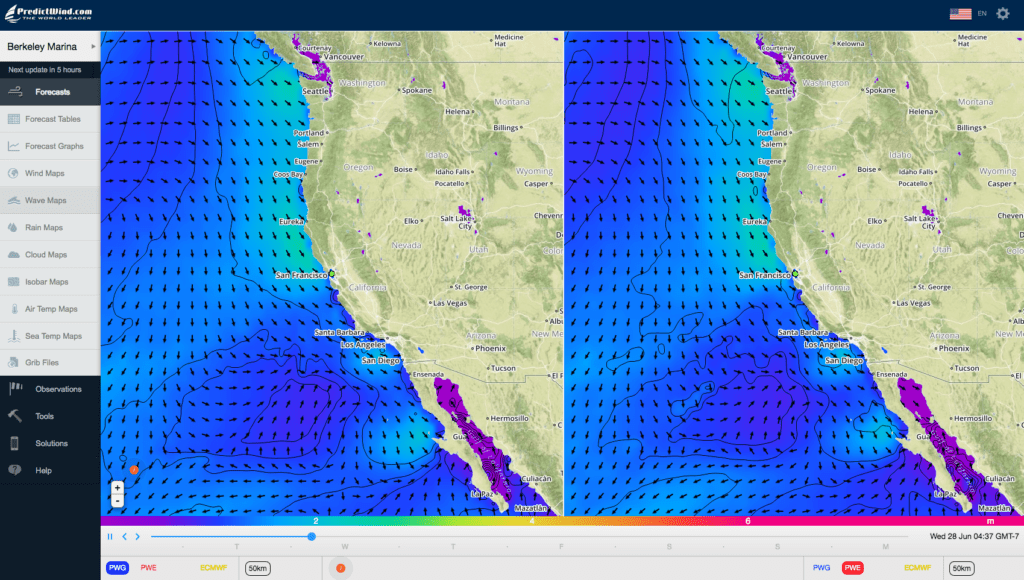This screenshot has height=580, width=1024.
Task: Open the Help page
Action: (50, 470)
